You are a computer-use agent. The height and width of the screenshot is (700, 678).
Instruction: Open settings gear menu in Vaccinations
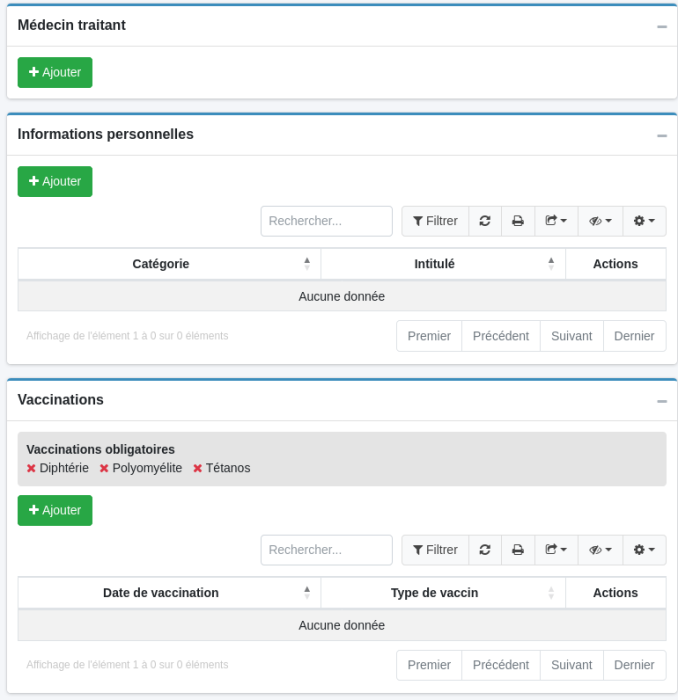click(x=644, y=550)
